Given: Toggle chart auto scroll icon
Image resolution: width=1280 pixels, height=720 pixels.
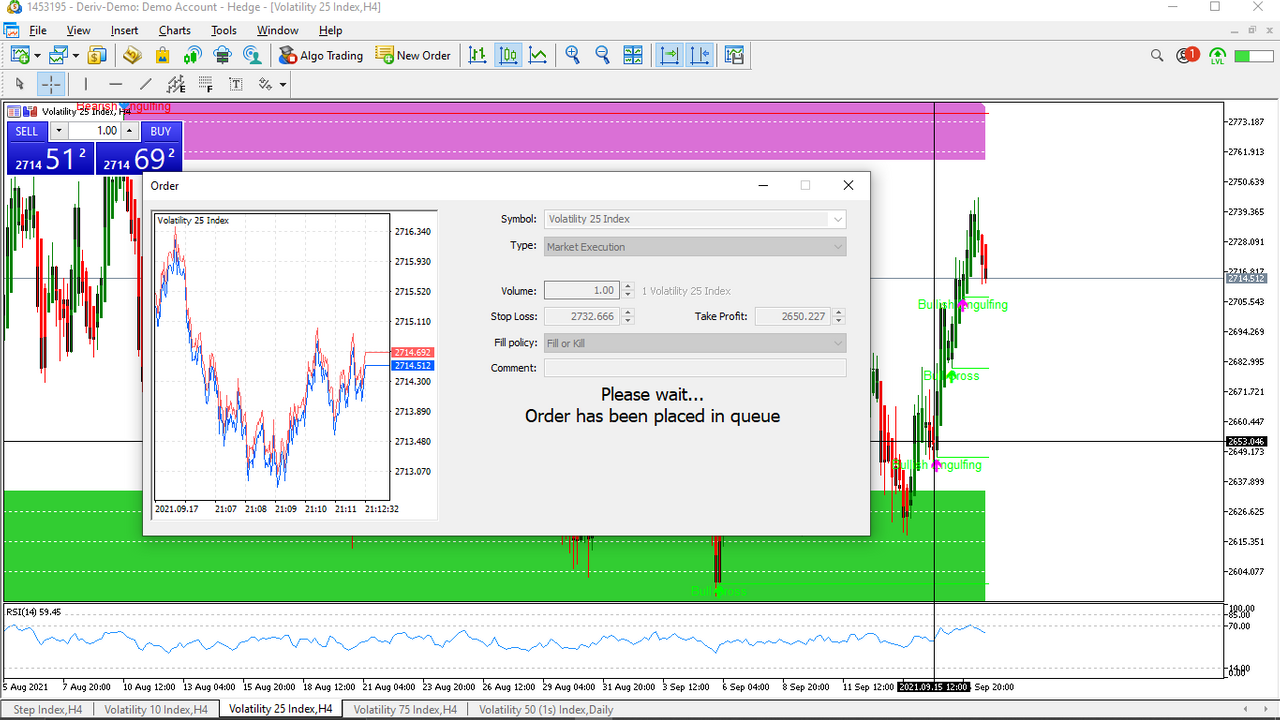Looking at the screenshot, I should (669, 55).
